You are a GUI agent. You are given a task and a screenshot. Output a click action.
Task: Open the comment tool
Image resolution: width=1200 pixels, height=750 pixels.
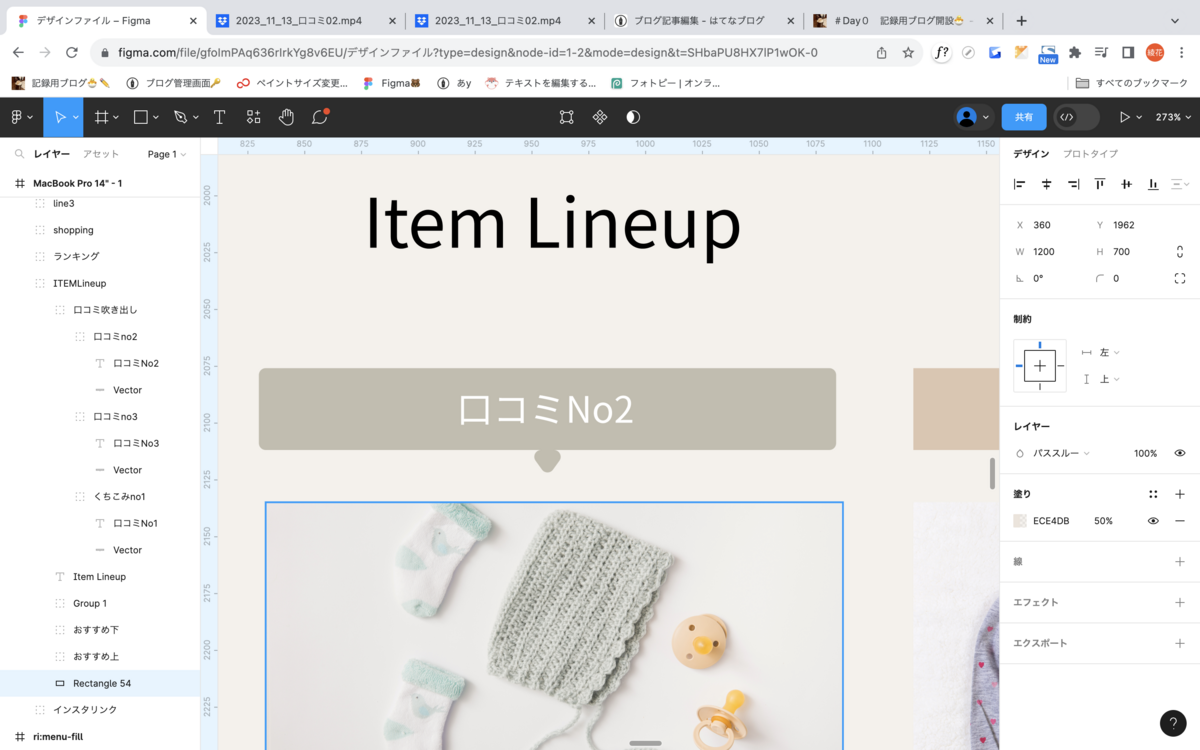point(320,117)
